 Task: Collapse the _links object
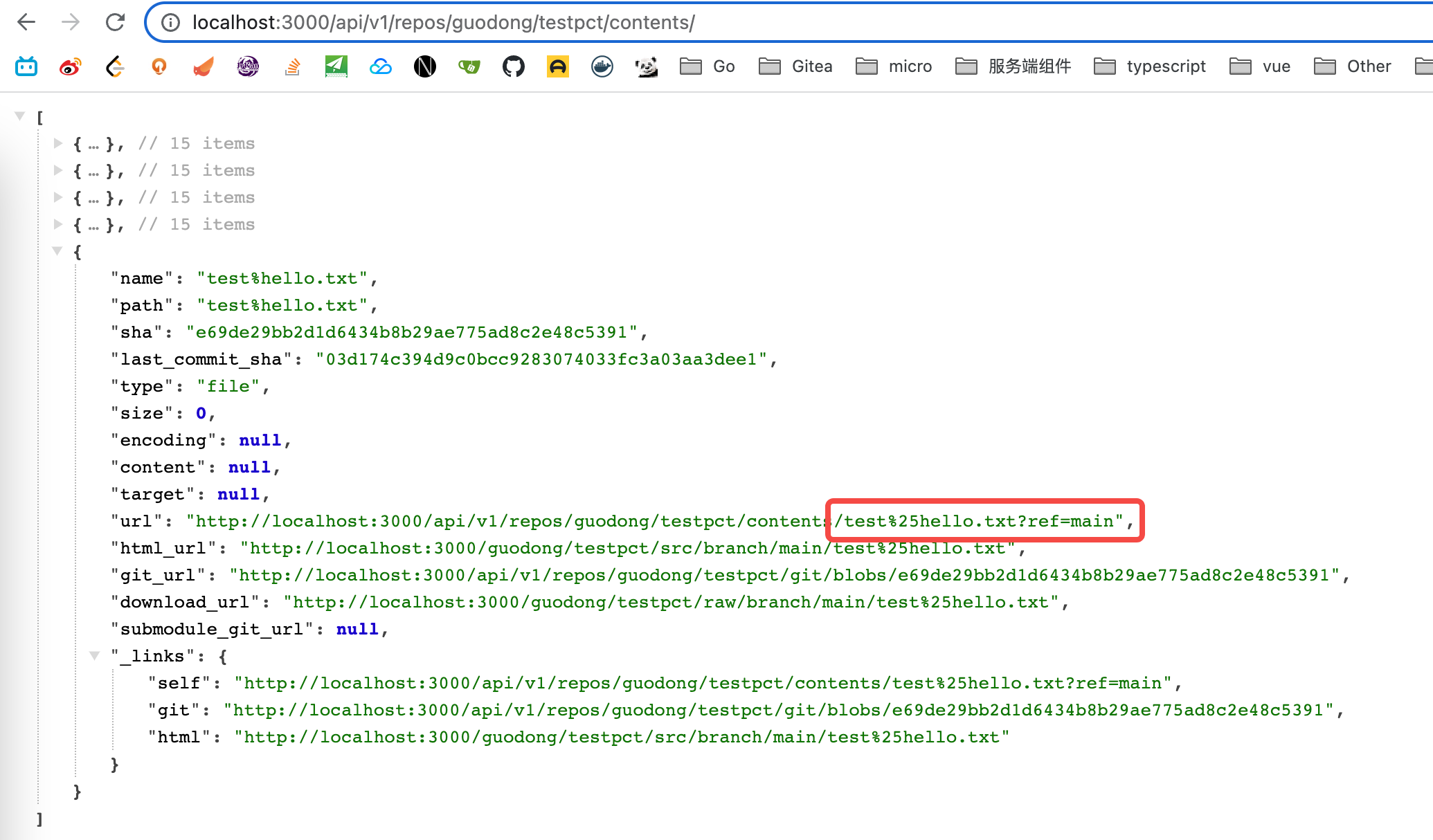[95, 655]
